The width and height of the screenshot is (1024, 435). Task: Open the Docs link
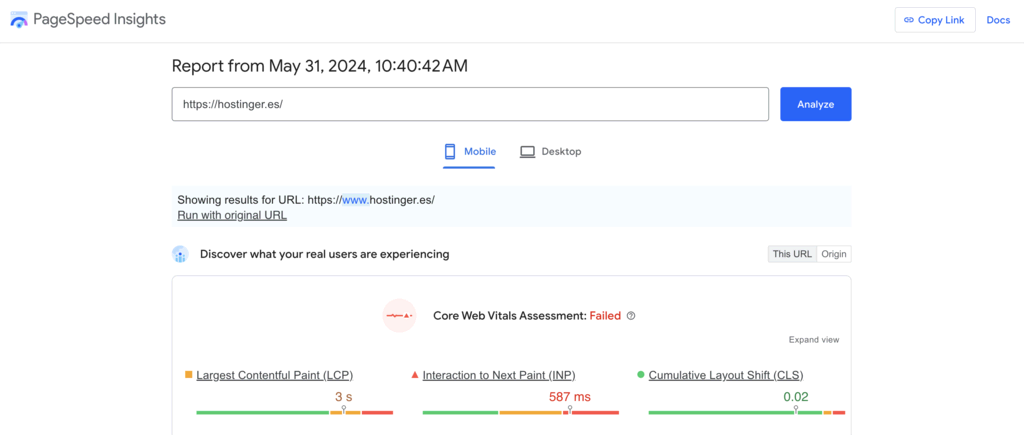998,20
